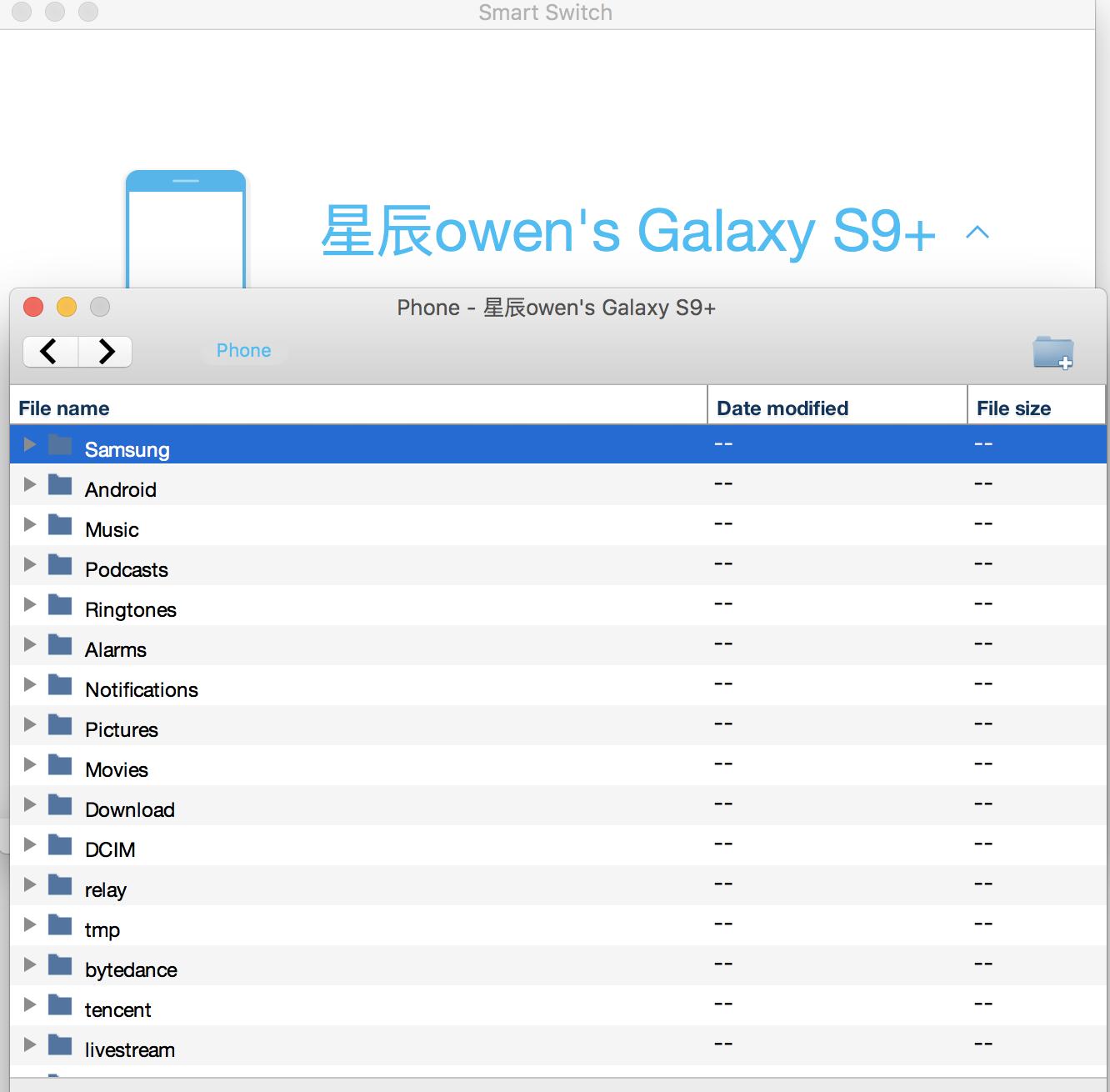Click the Date modified column header

(x=781, y=408)
